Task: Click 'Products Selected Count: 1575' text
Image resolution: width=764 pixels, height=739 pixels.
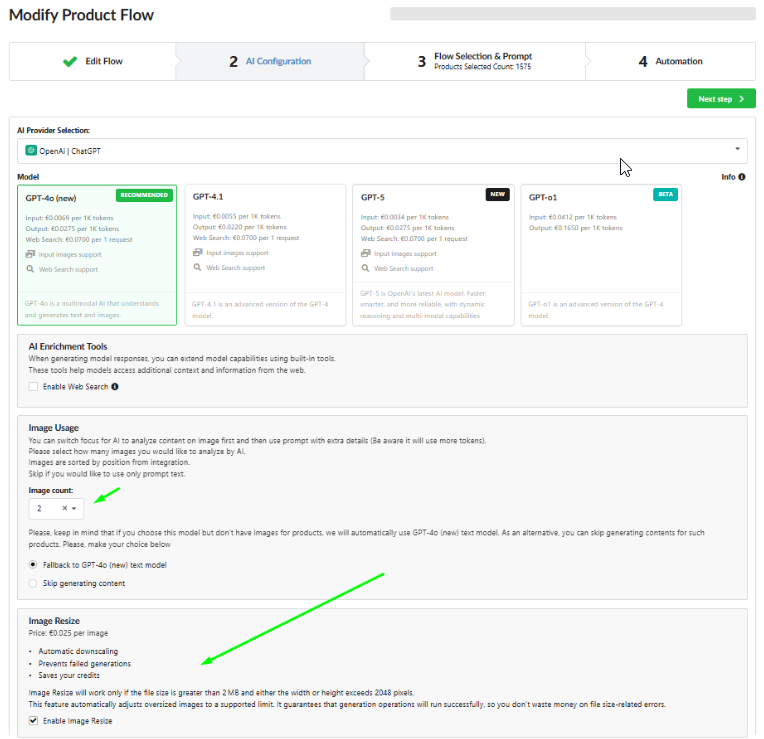Action: (482, 67)
